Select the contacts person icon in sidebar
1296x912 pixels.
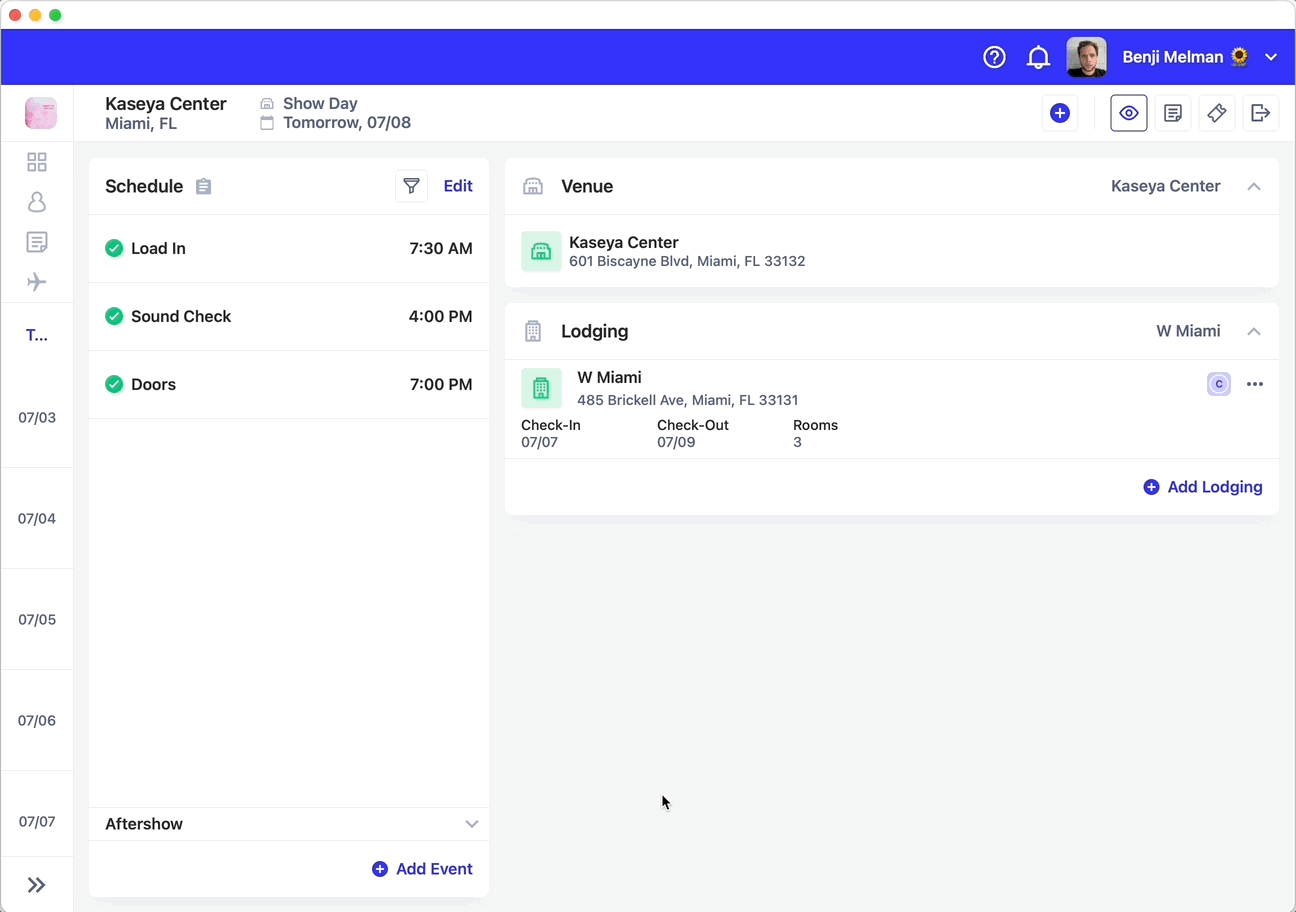coord(37,201)
